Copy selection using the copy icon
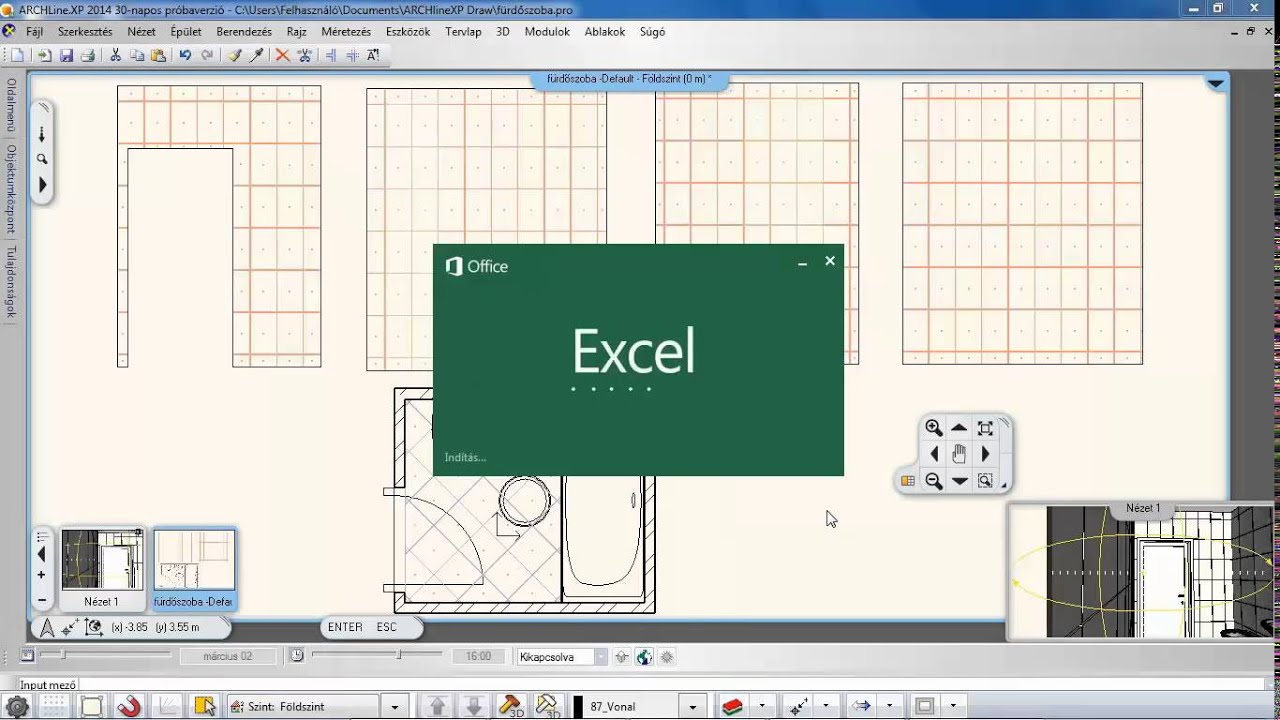Image resolution: width=1280 pixels, height=720 pixels. coord(137,55)
